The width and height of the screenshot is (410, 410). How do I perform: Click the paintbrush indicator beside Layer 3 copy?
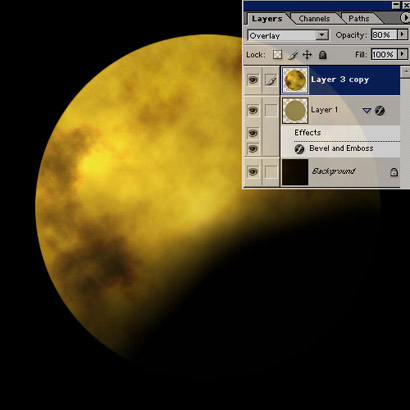click(x=271, y=80)
